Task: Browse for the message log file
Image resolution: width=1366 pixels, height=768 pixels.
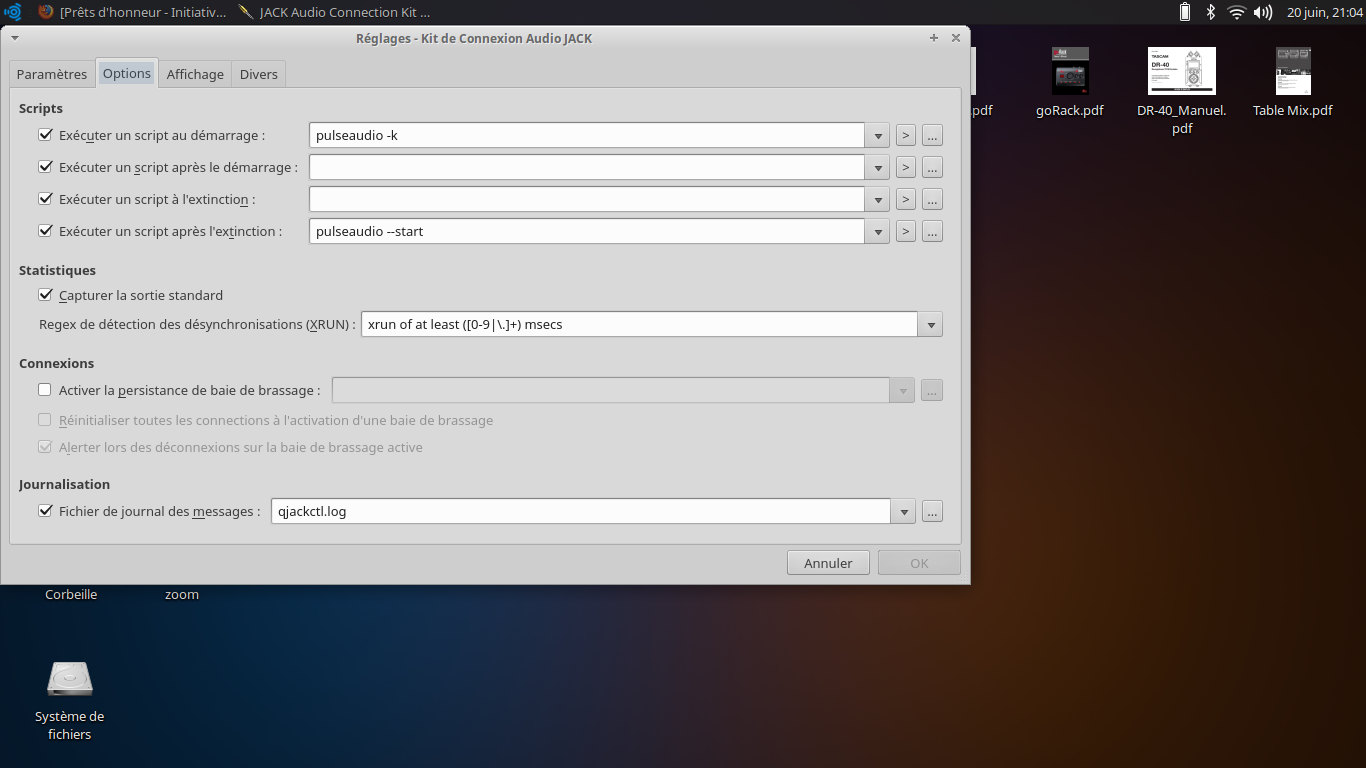Action: coord(932,511)
